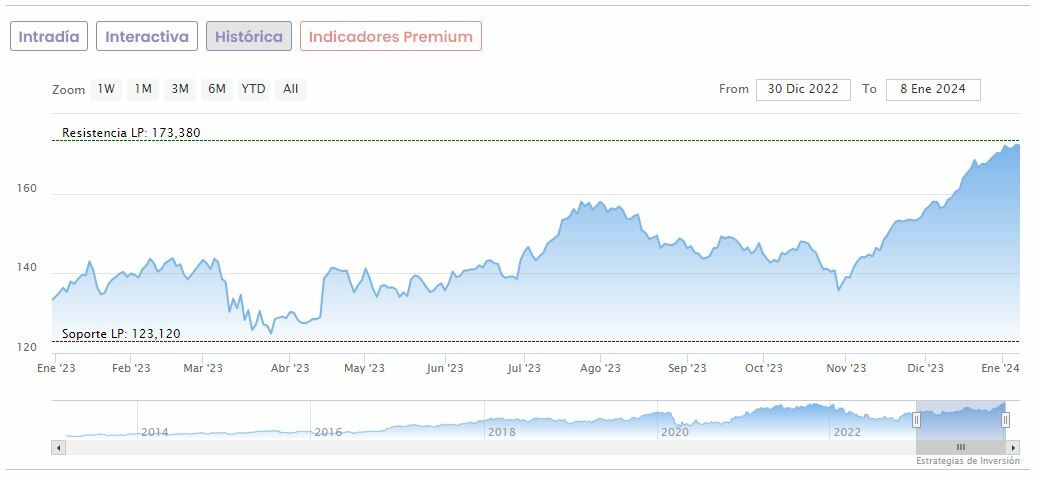Set zoom range to 1W

pyautogui.click(x=106, y=89)
